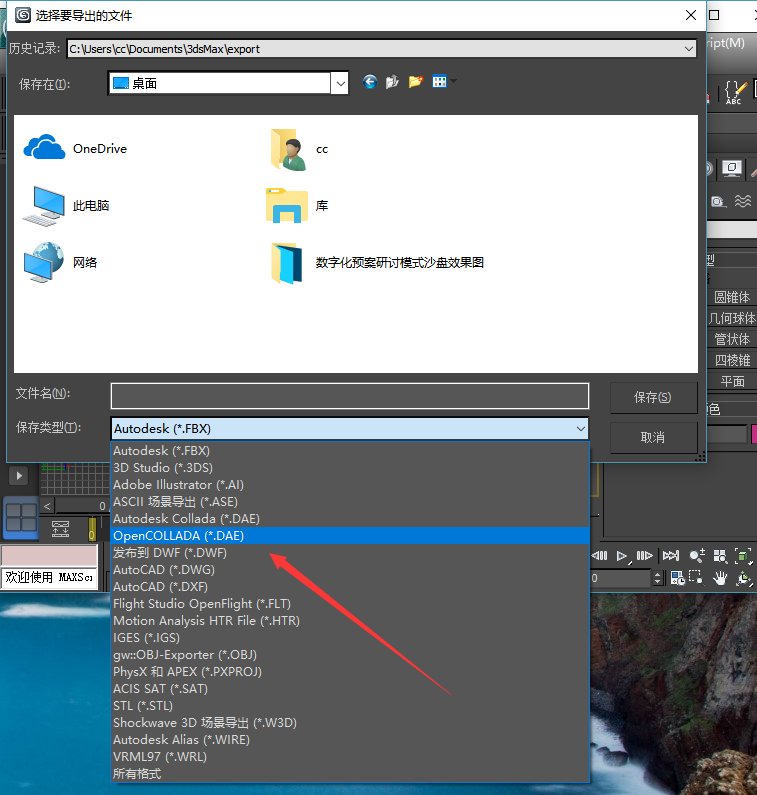Click the 管状体 tube primitive button

732,339
